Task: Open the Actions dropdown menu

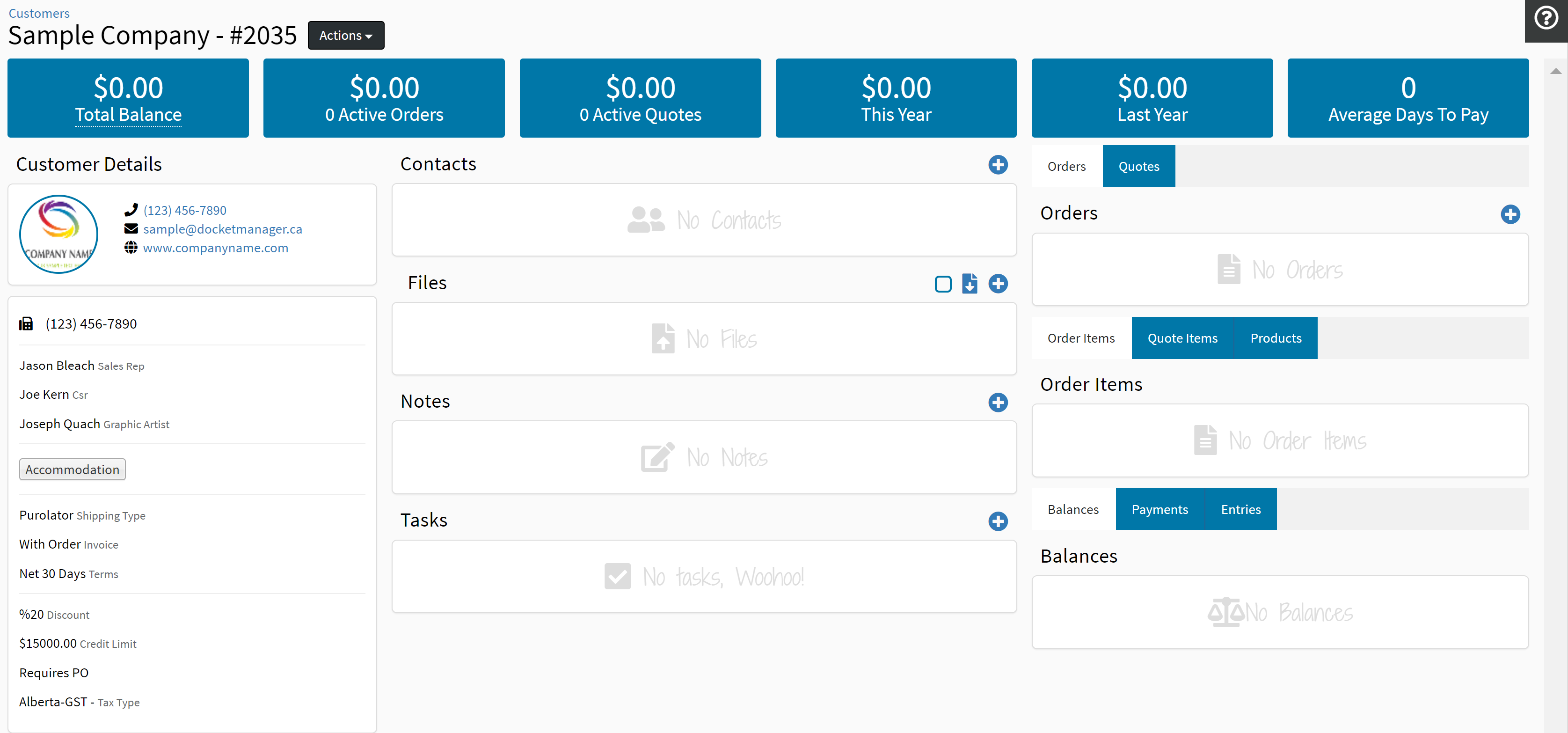Action: pyautogui.click(x=346, y=35)
